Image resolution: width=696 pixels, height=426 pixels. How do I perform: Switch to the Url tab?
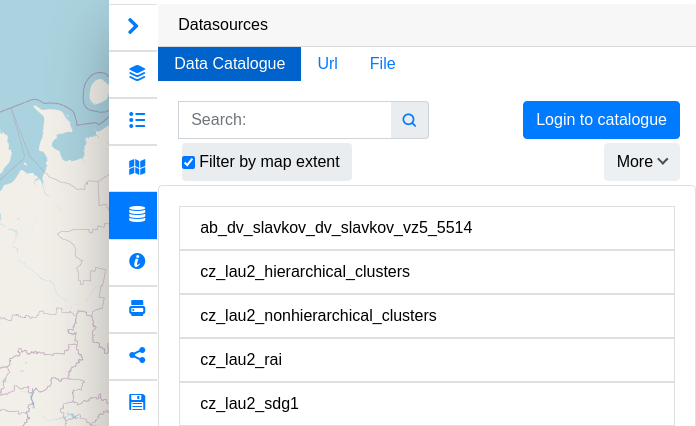pos(327,64)
